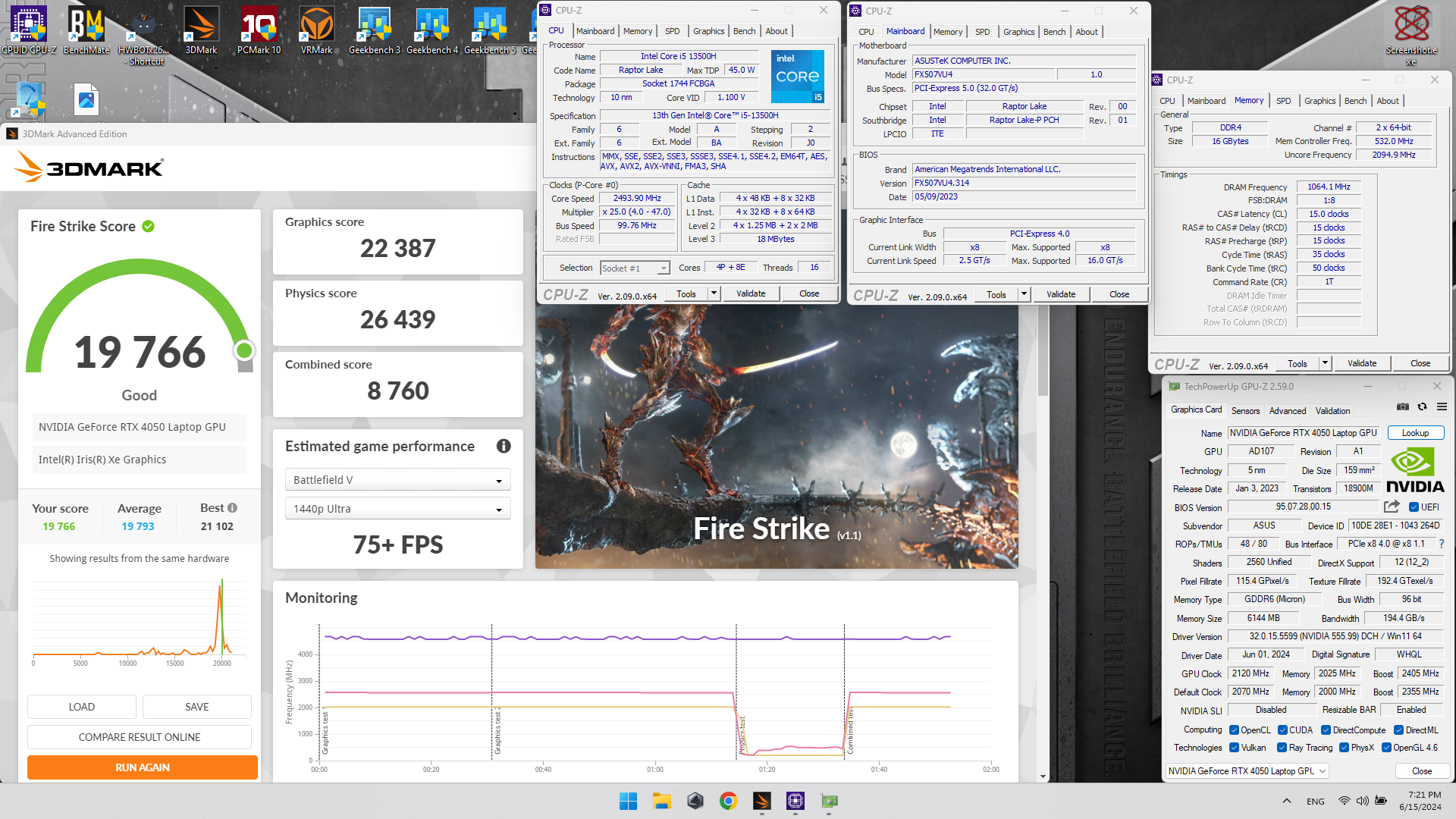Switch to Graphics tab in CPU-Z Mainboard window
Image resolution: width=1456 pixels, height=819 pixels.
[x=1018, y=32]
